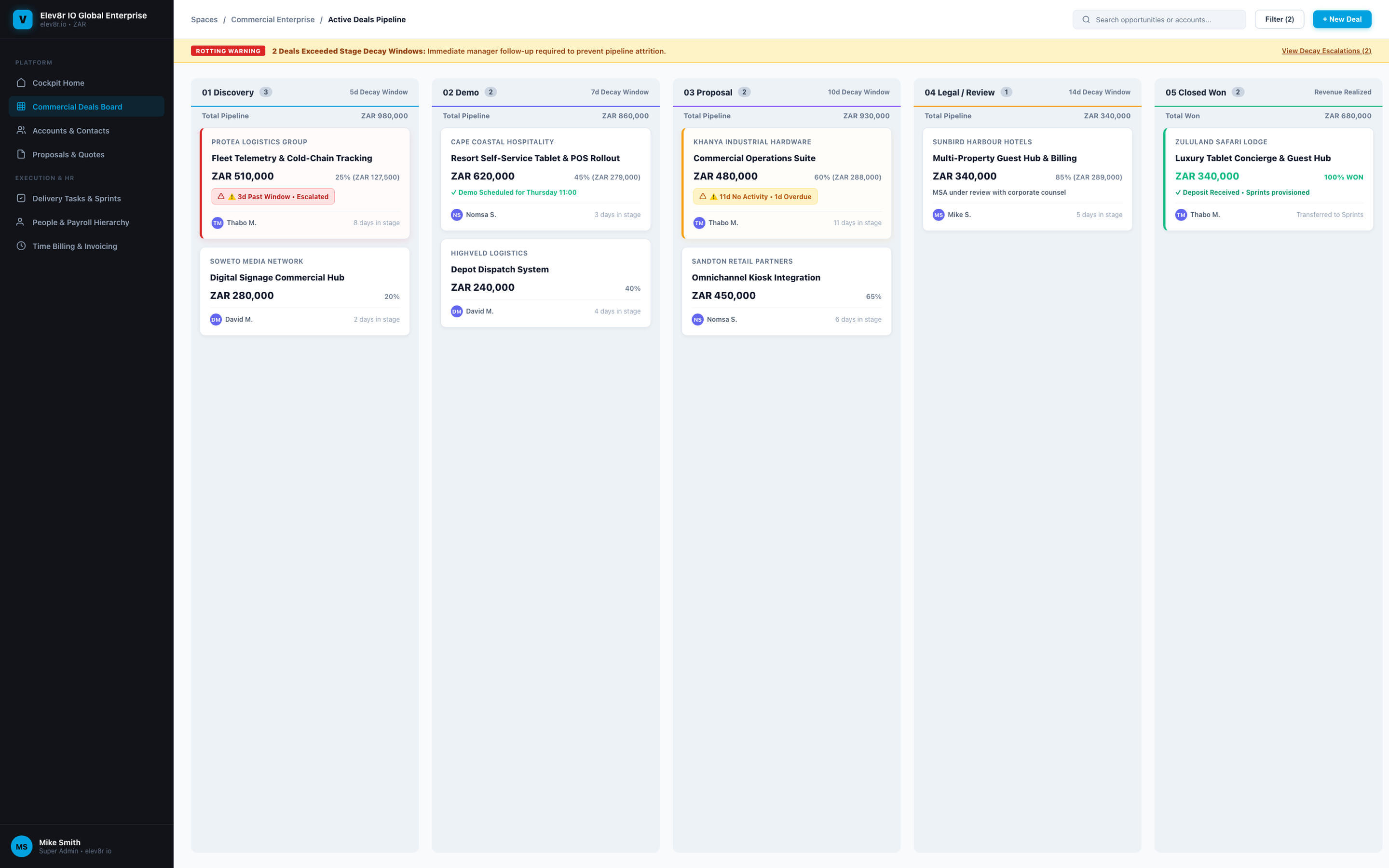This screenshot has height=868, width=1389.
Task: Click the Accounts & Contacts people icon
Action: point(21,130)
